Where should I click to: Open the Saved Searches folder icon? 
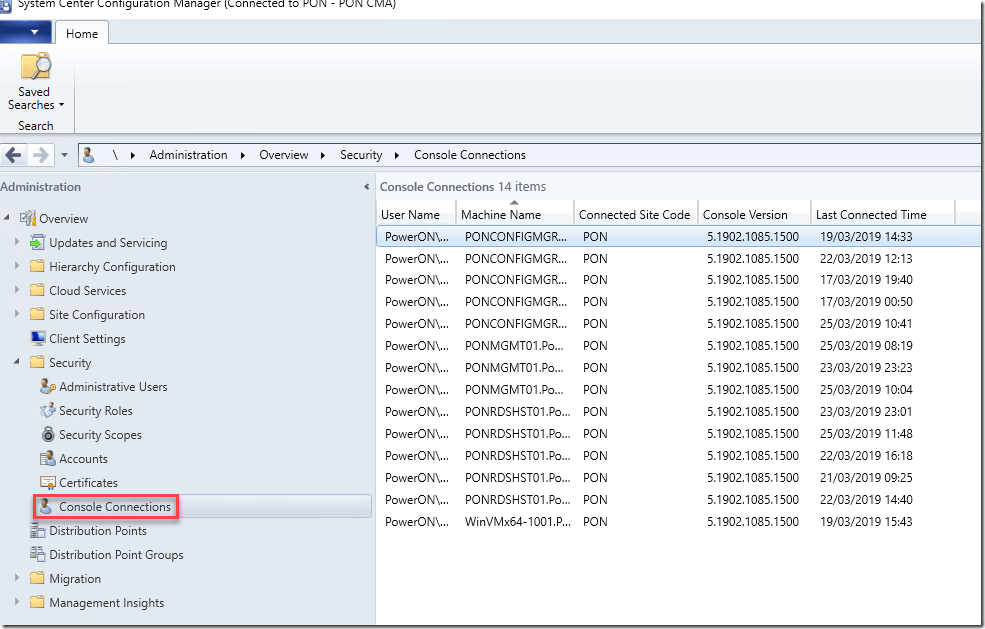[35, 68]
